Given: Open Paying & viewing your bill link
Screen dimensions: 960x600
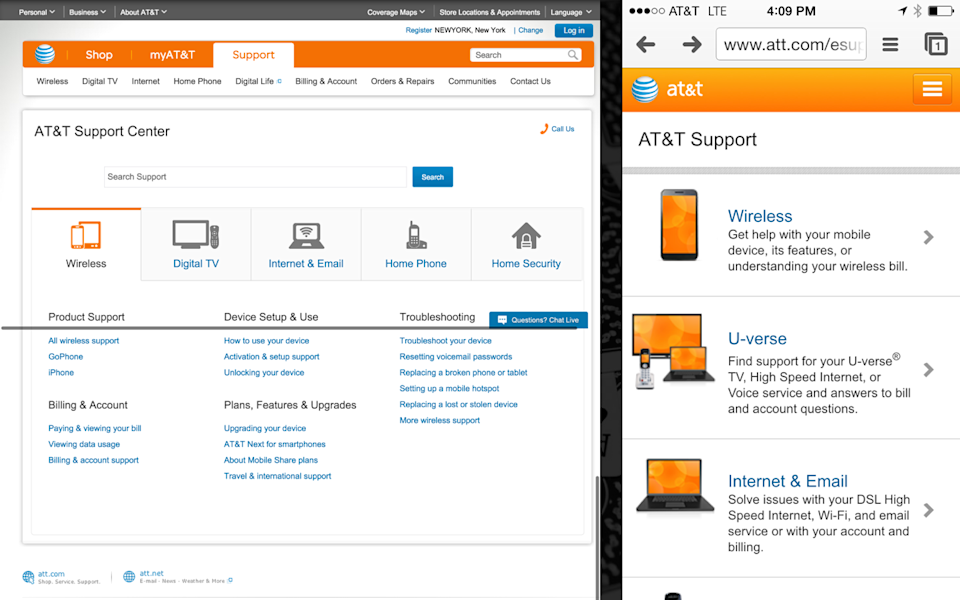Looking at the screenshot, I should (x=95, y=428).
